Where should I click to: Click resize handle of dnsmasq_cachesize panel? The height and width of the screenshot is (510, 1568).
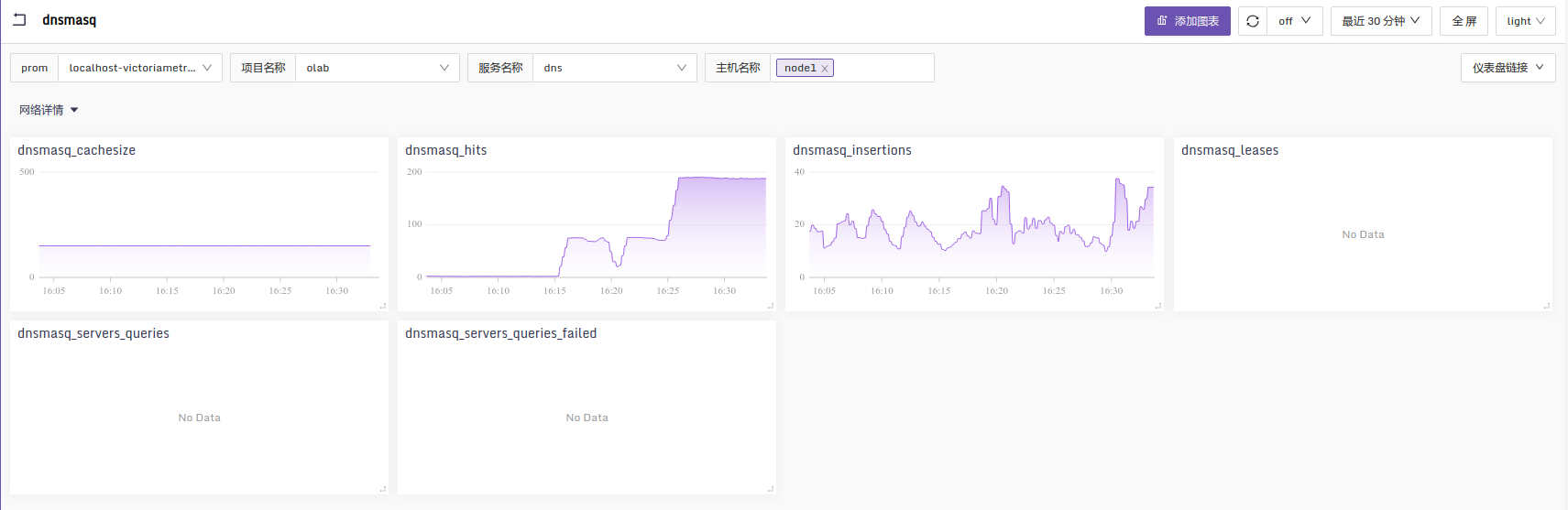pyautogui.click(x=383, y=306)
